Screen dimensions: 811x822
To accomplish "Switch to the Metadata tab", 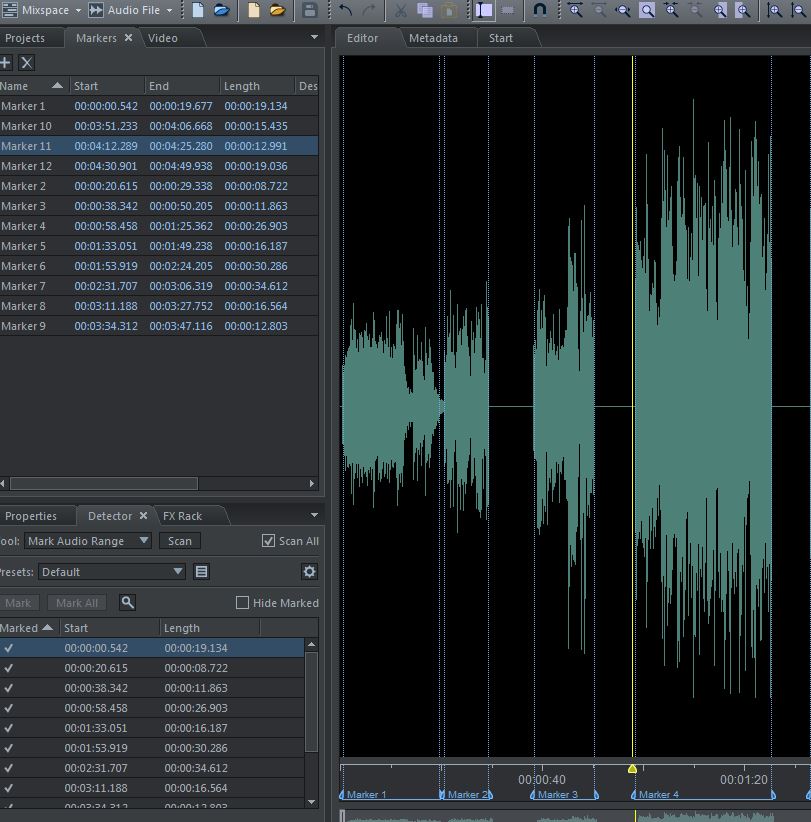I will click(x=433, y=38).
